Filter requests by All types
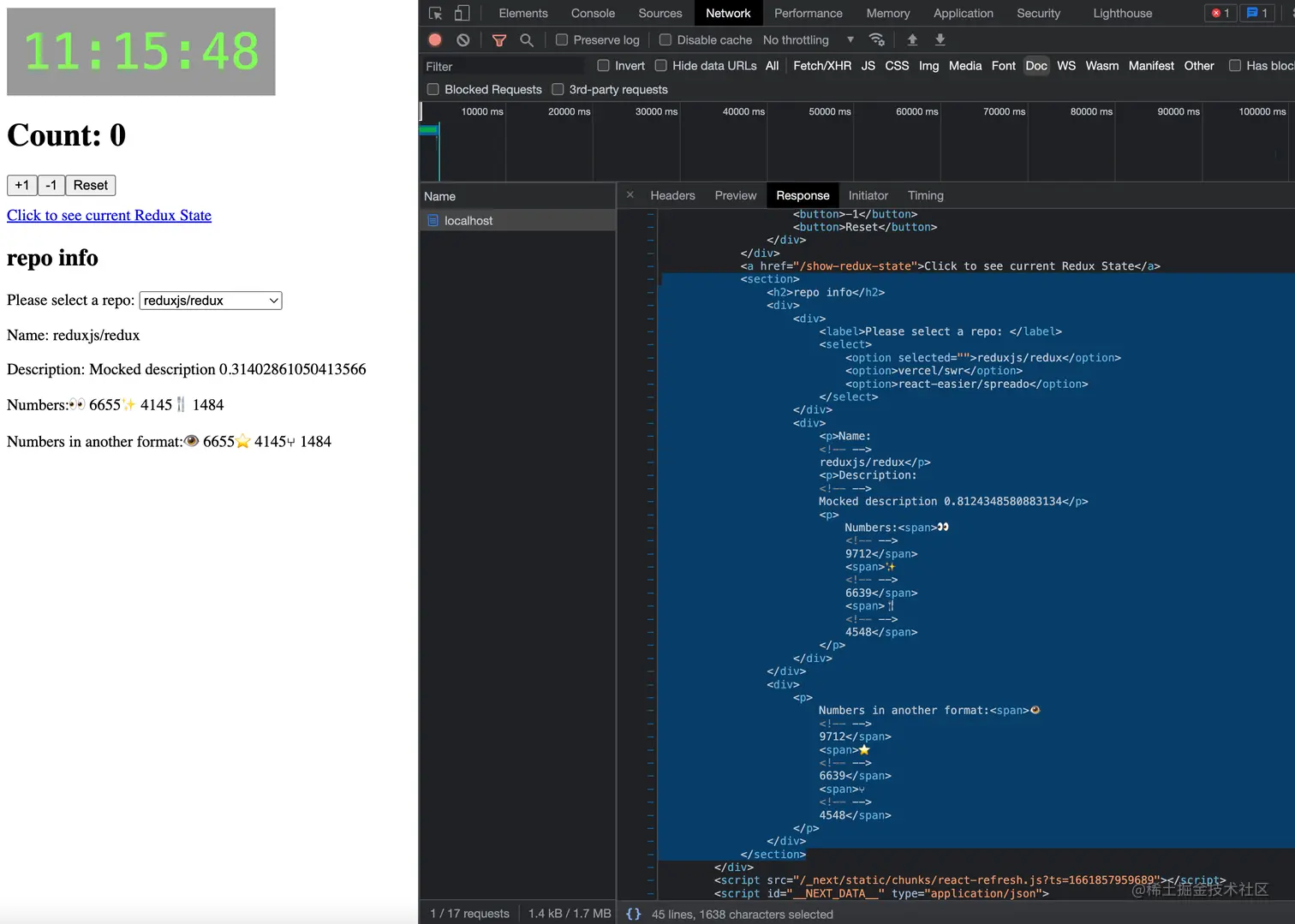1295x924 pixels. [x=773, y=66]
